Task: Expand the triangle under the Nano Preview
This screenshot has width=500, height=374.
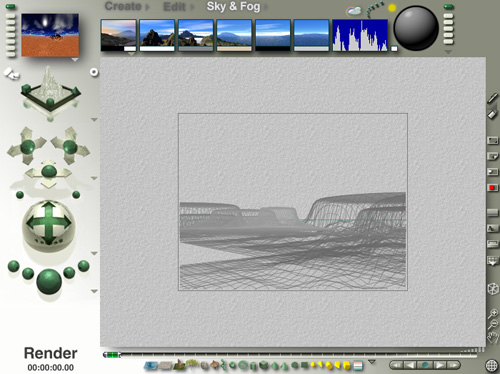Action: [x=75, y=60]
